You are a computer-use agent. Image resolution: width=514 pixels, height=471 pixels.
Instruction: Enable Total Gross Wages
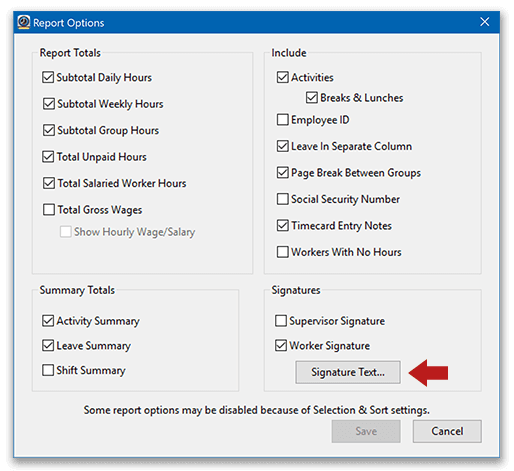[x=49, y=210]
